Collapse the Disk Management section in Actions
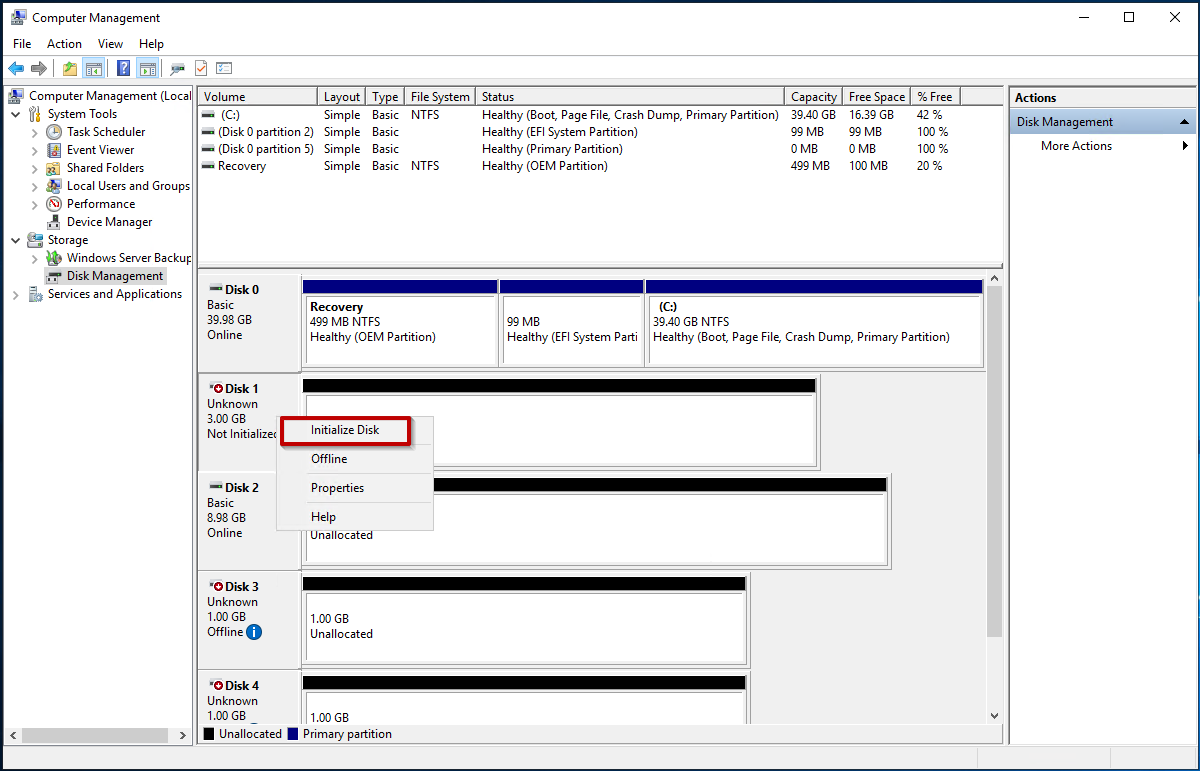The image size is (1200, 771). (x=1185, y=122)
